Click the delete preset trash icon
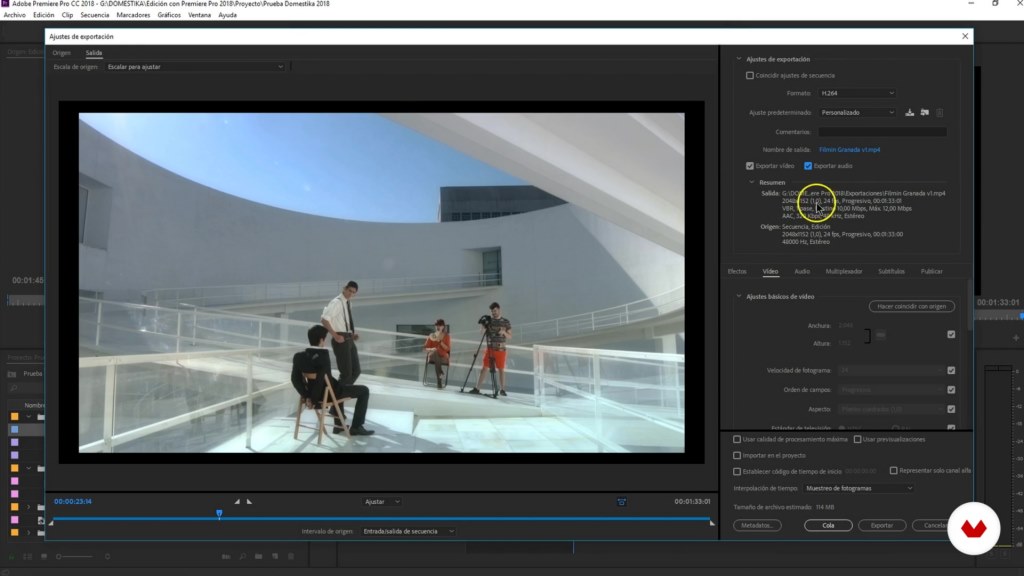 pos(940,112)
